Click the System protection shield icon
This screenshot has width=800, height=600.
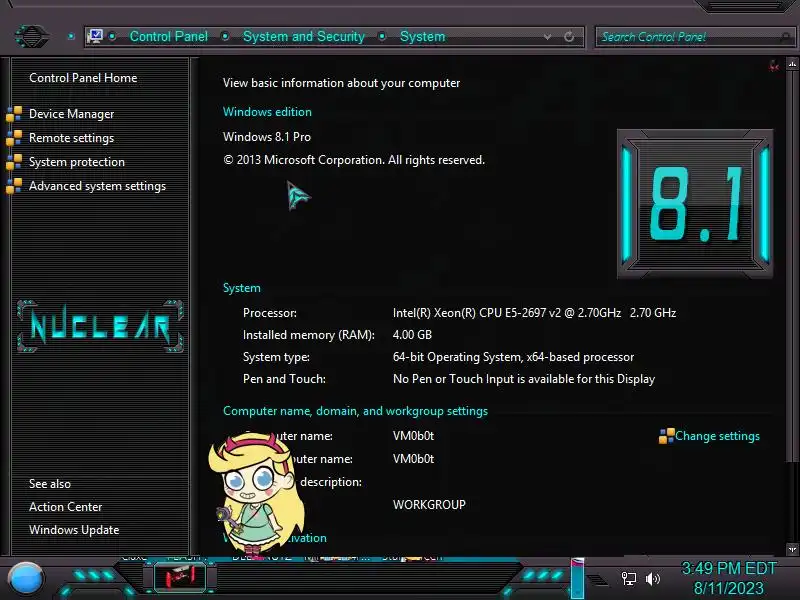point(14,162)
